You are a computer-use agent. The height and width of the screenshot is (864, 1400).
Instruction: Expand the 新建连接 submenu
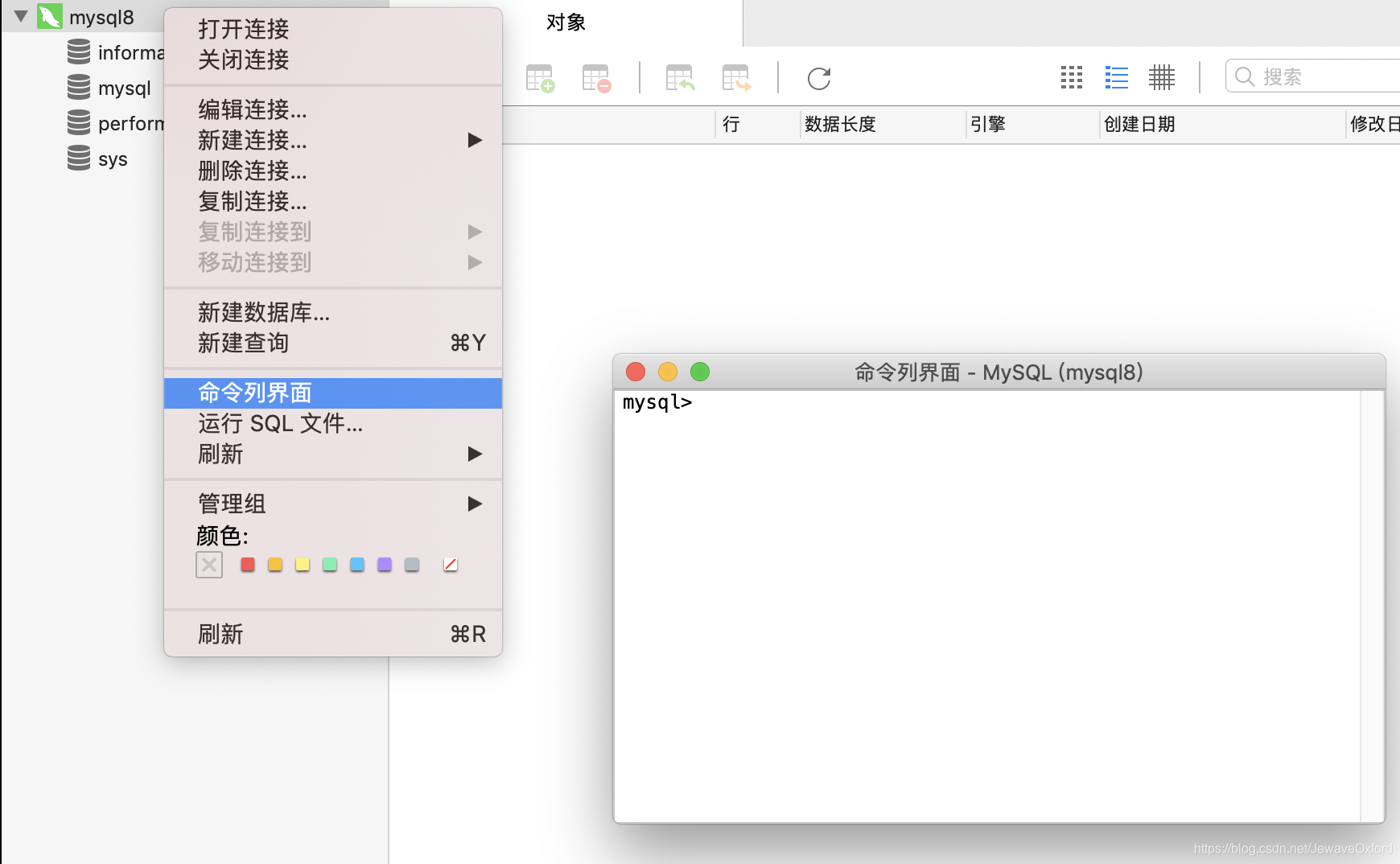pos(476,140)
